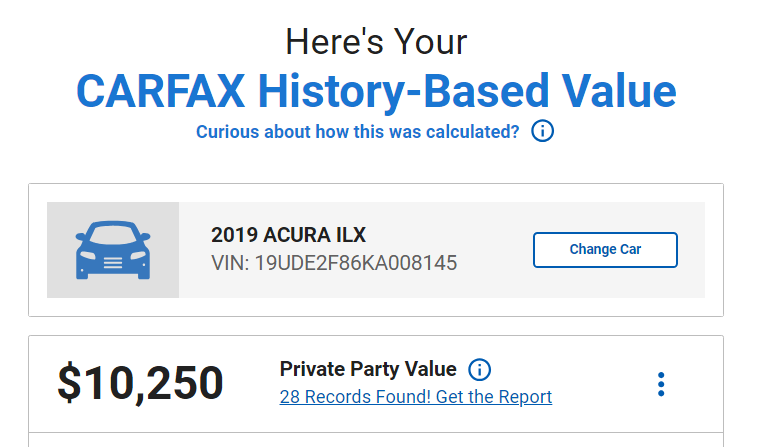
Task: Open the info icon beside the calculation question
Action: click(542, 131)
